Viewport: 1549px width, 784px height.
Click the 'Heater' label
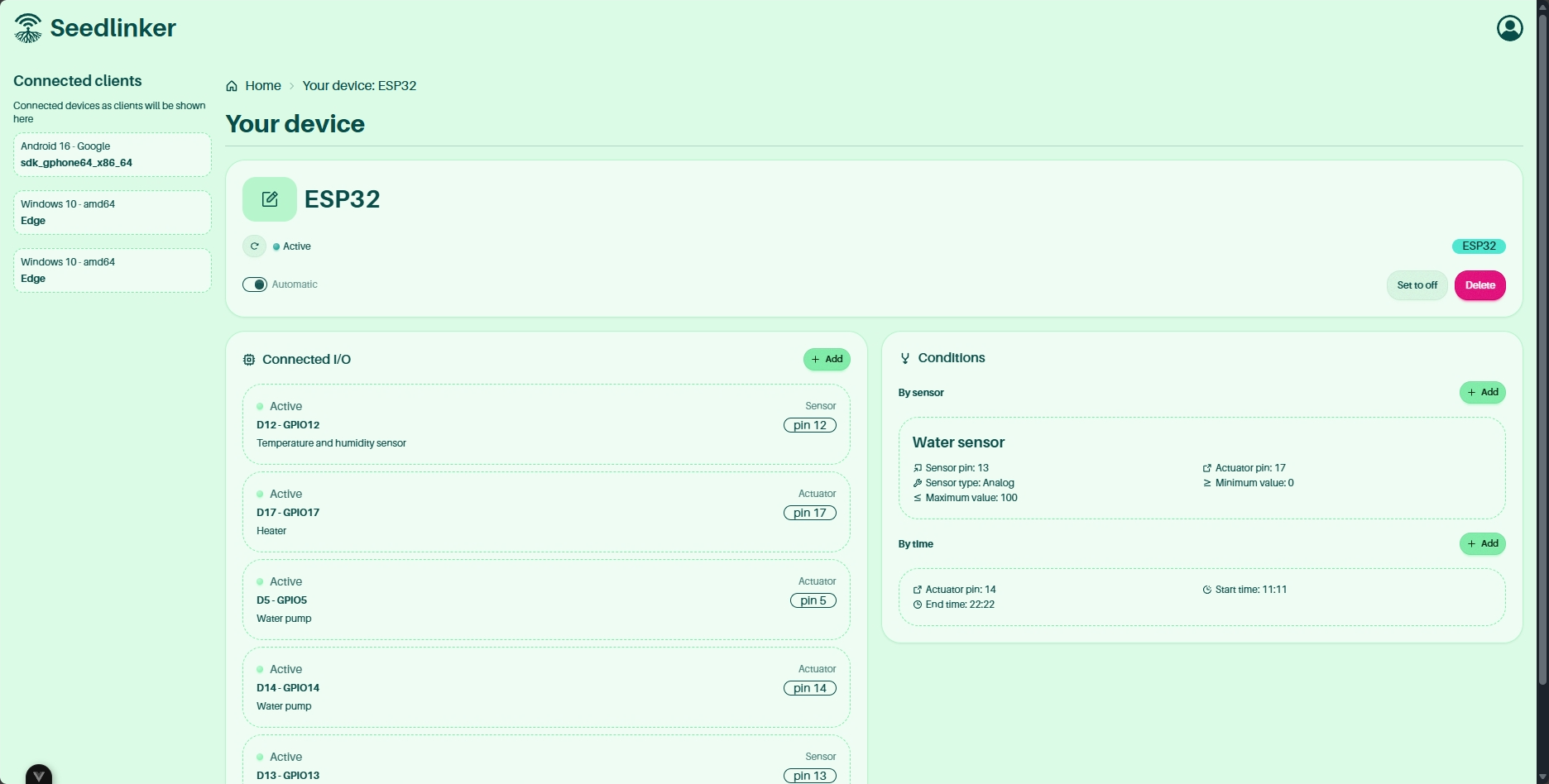pyautogui.click(x=271, y=531)
